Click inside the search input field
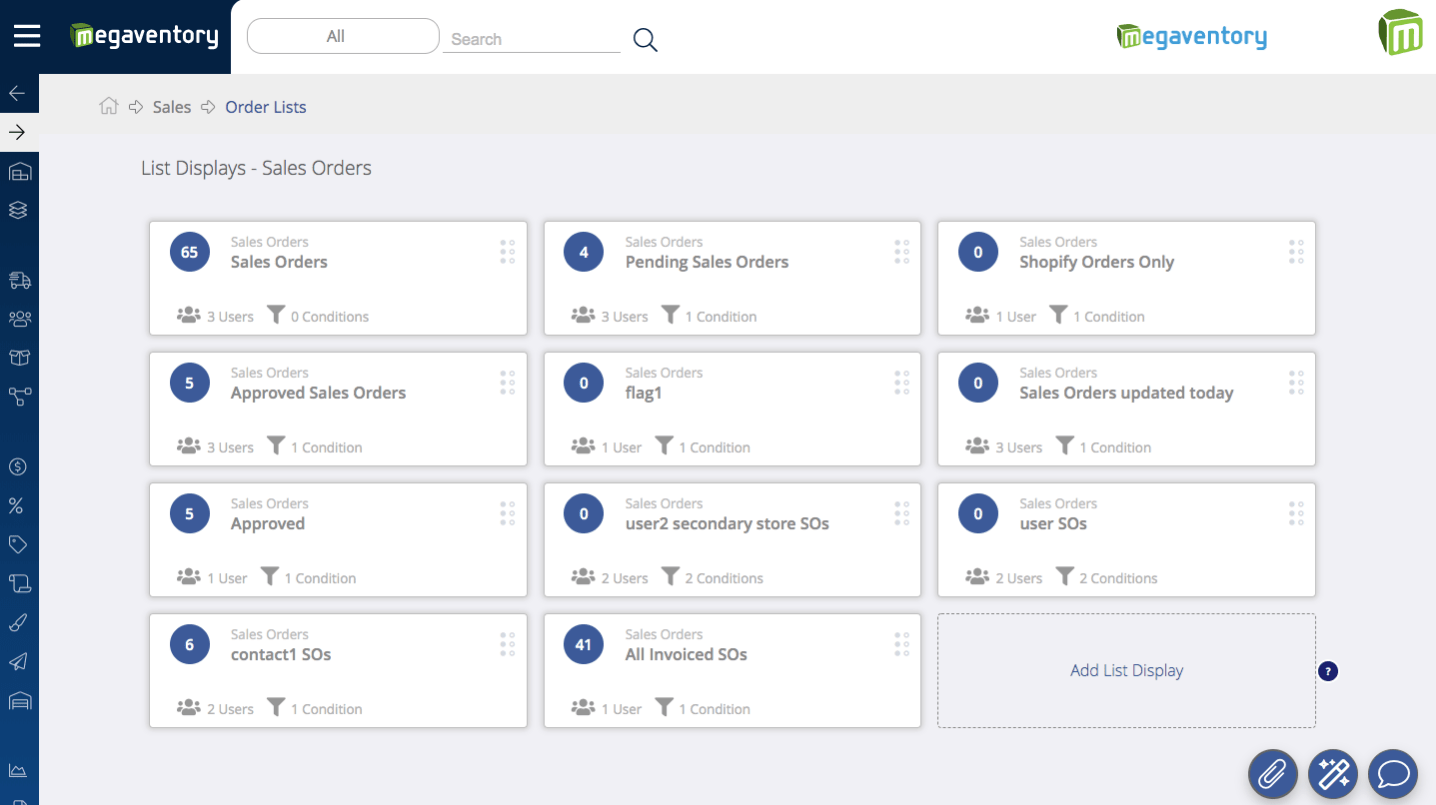Screen dimensions: 1436x805 click(530, 38)
